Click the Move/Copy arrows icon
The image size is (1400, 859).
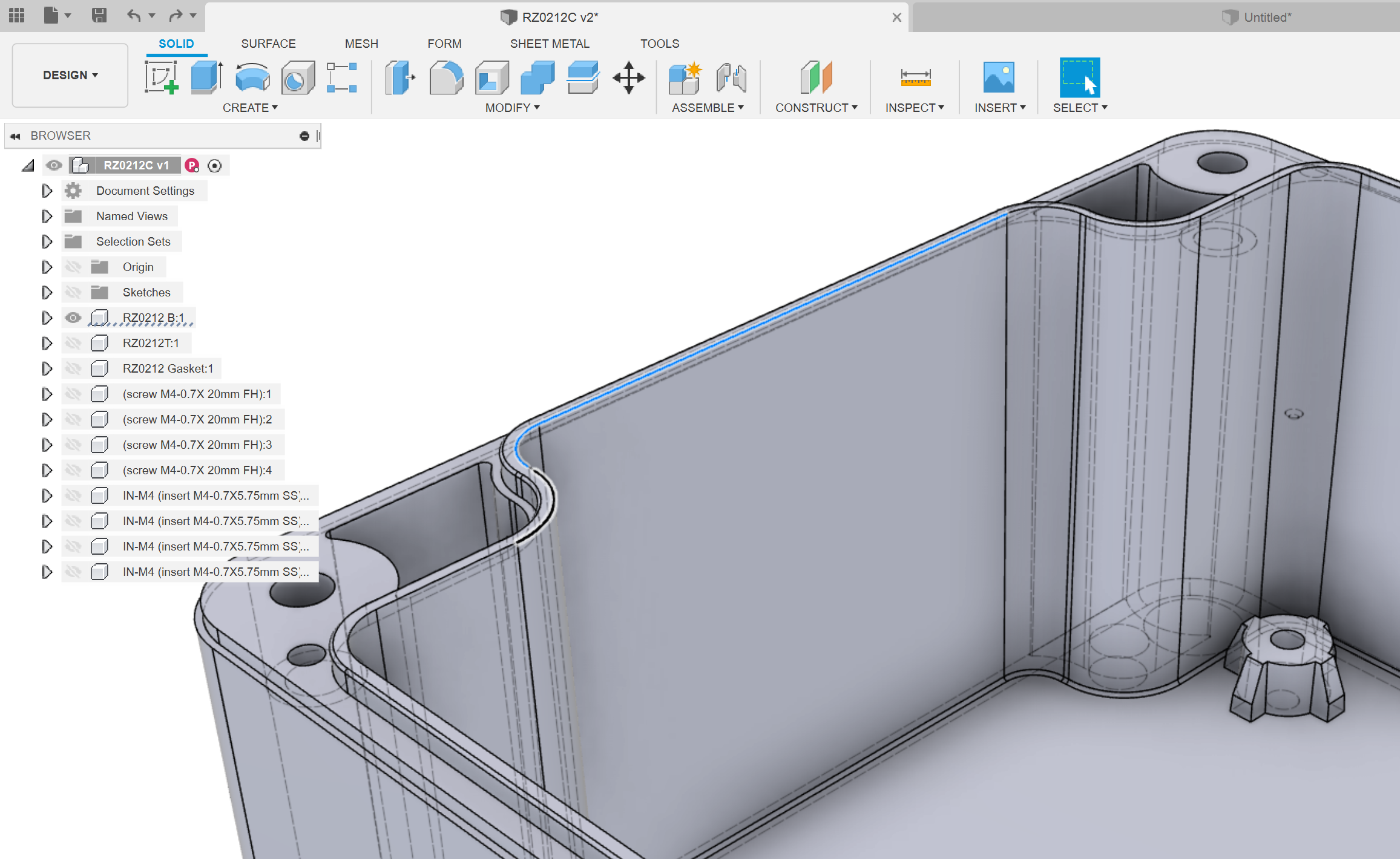(628, 77)
